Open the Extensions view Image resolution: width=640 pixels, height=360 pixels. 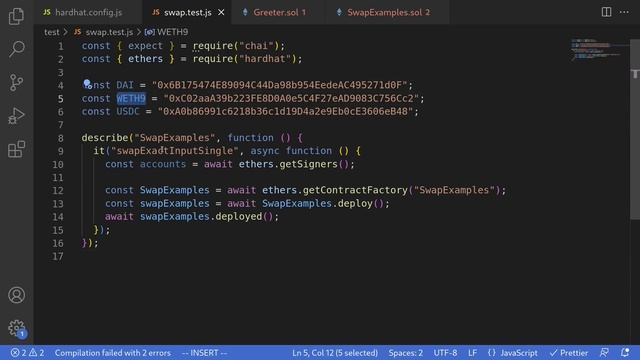16,149
